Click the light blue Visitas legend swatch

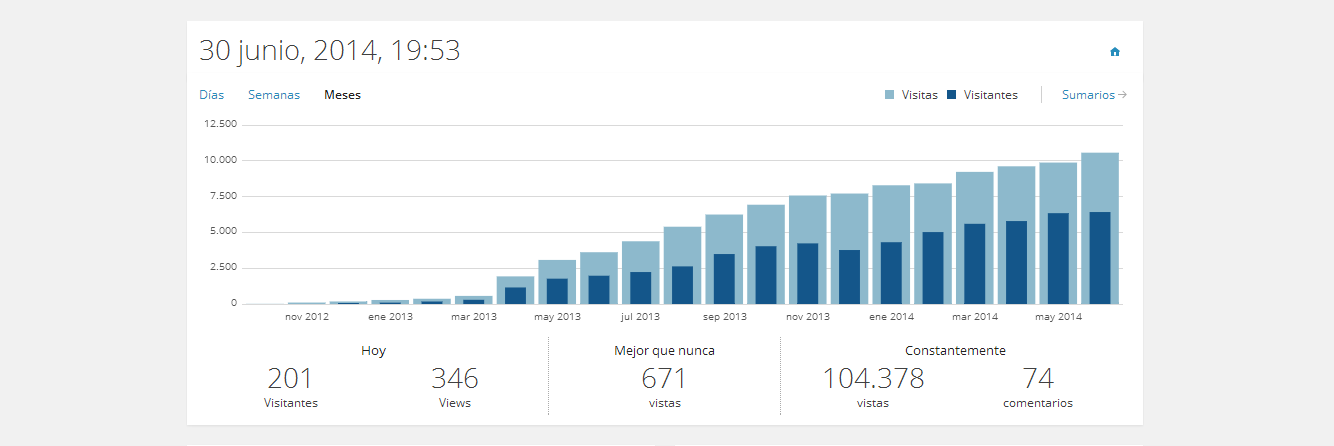point(890,95)
